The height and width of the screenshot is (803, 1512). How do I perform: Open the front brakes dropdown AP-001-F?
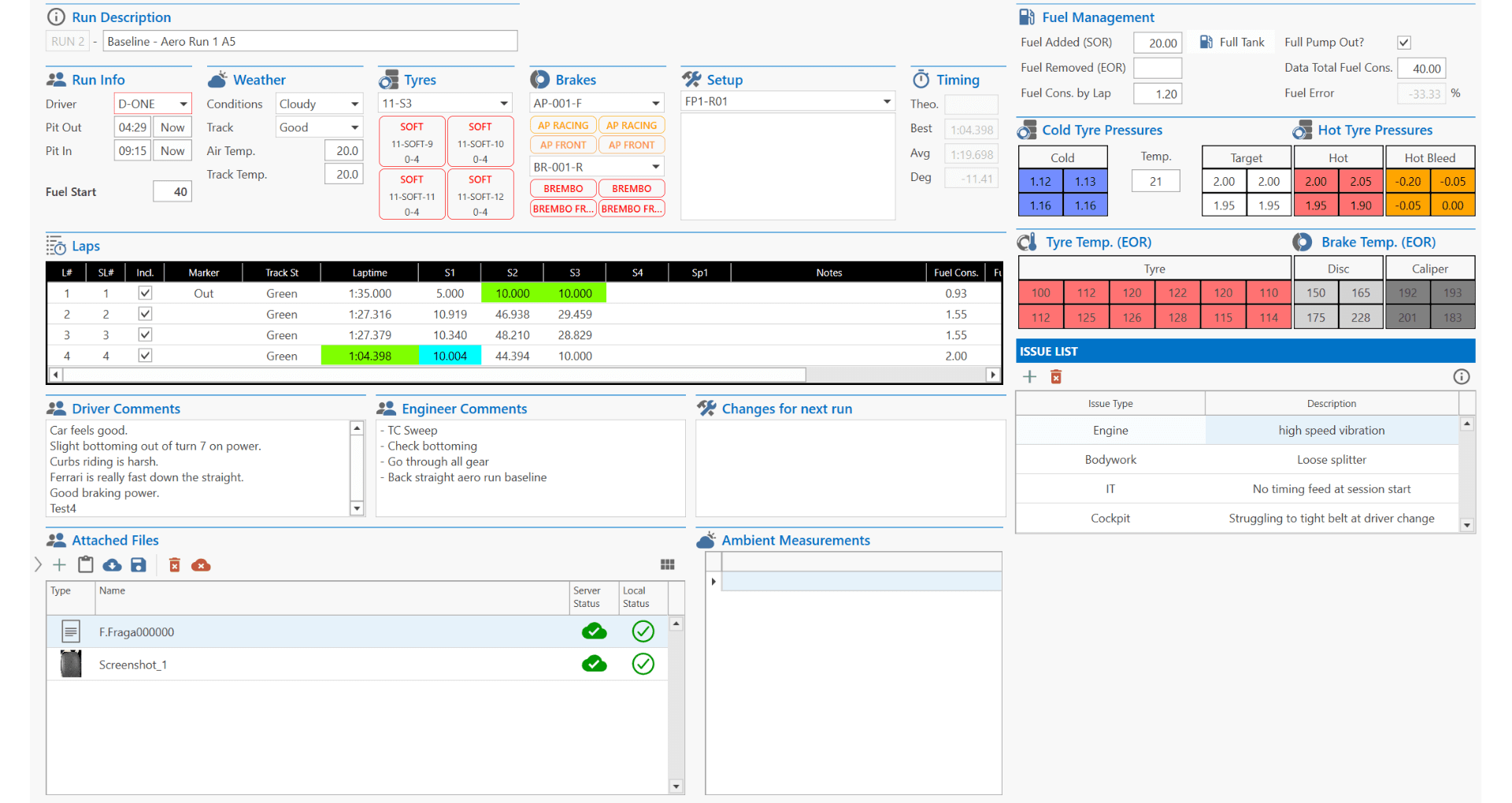597,103
